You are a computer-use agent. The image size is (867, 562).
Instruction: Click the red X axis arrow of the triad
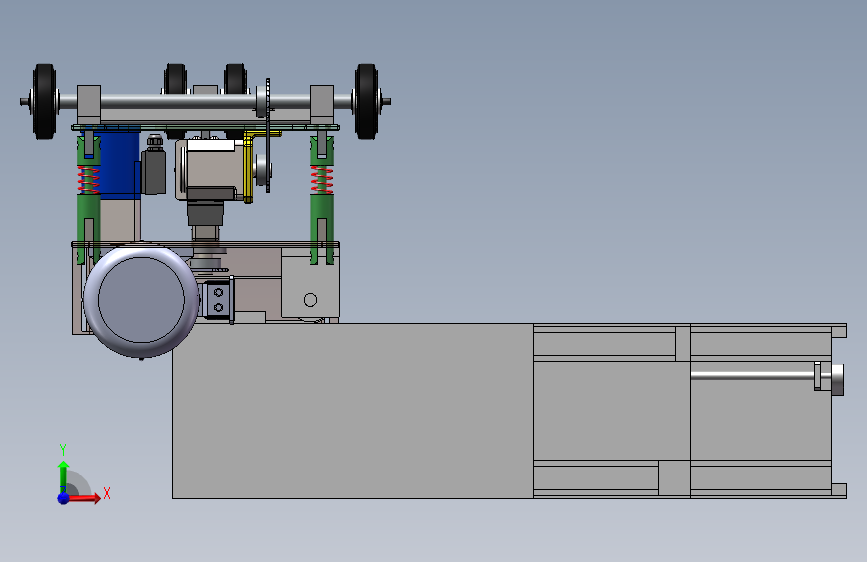(84, 498)
